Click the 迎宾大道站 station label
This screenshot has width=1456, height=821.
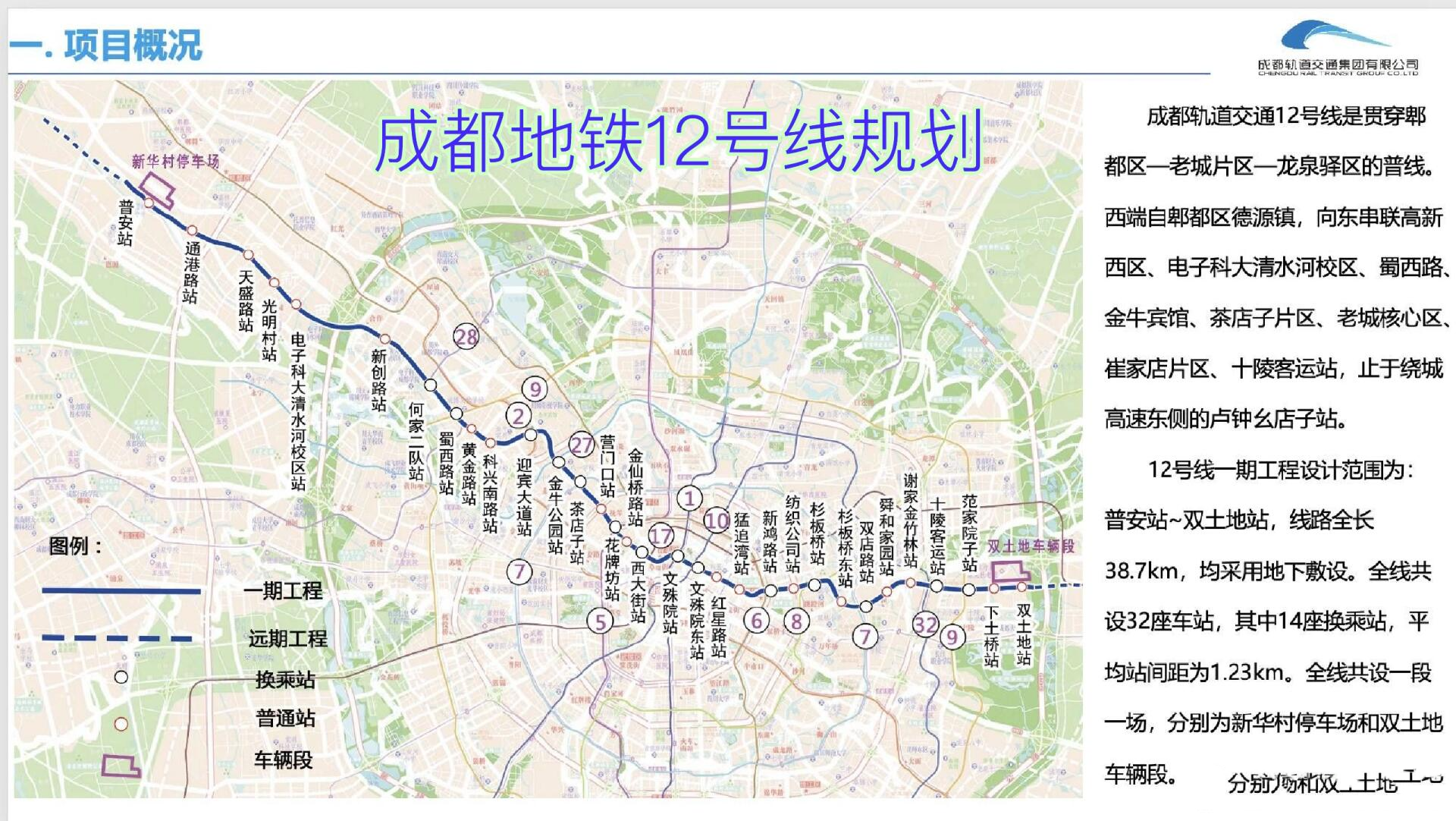click(524, 497)
